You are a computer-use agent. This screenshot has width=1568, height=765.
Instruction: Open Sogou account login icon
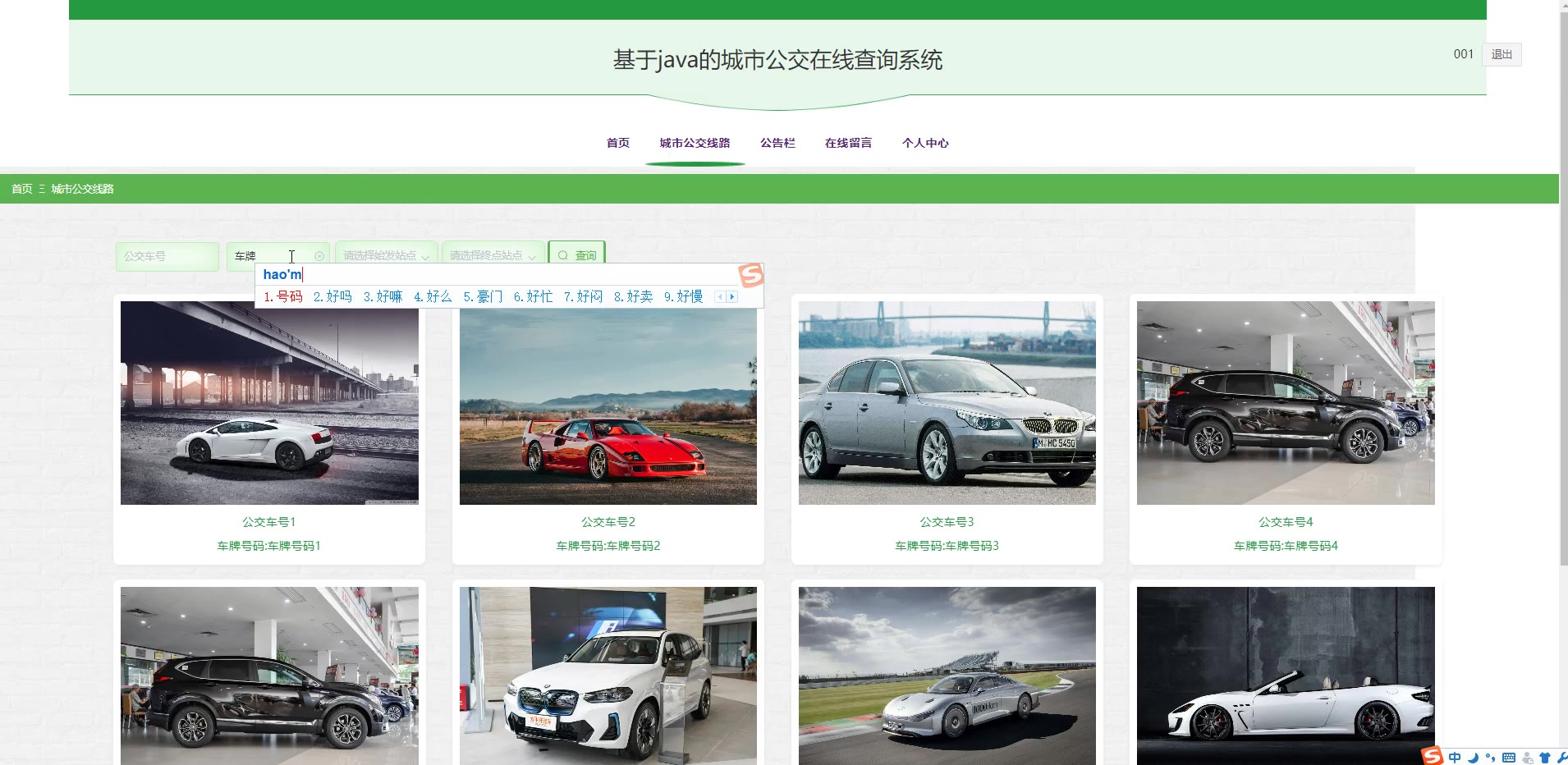coord(1527,758)
